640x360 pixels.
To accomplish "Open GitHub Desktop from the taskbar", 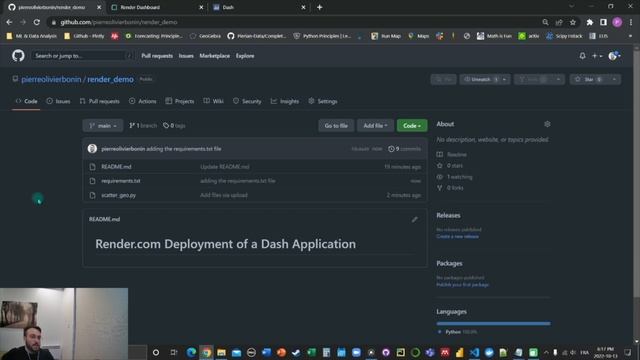I will (x=386, y=352).
